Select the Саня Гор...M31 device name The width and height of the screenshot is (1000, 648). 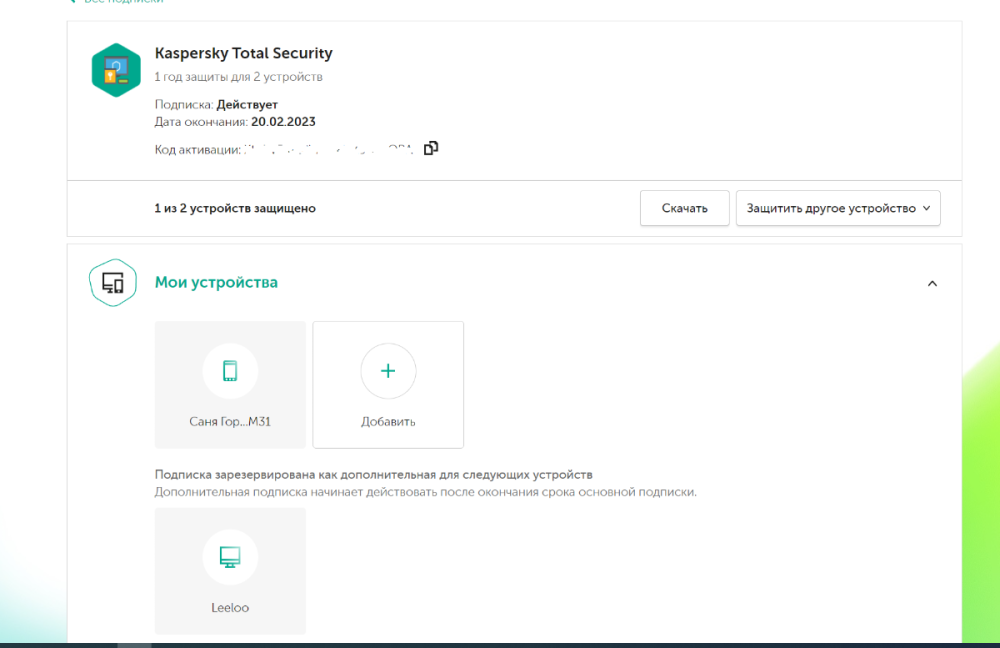coord(230,422)
